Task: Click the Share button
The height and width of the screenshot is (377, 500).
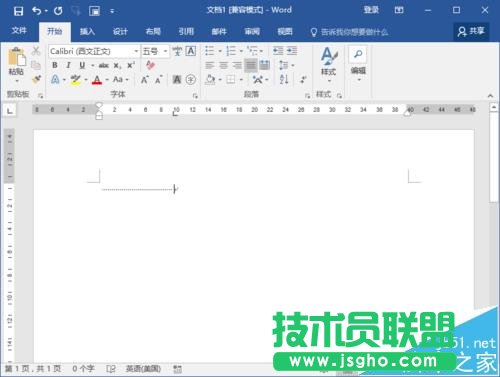Action: tap(471, 32)
